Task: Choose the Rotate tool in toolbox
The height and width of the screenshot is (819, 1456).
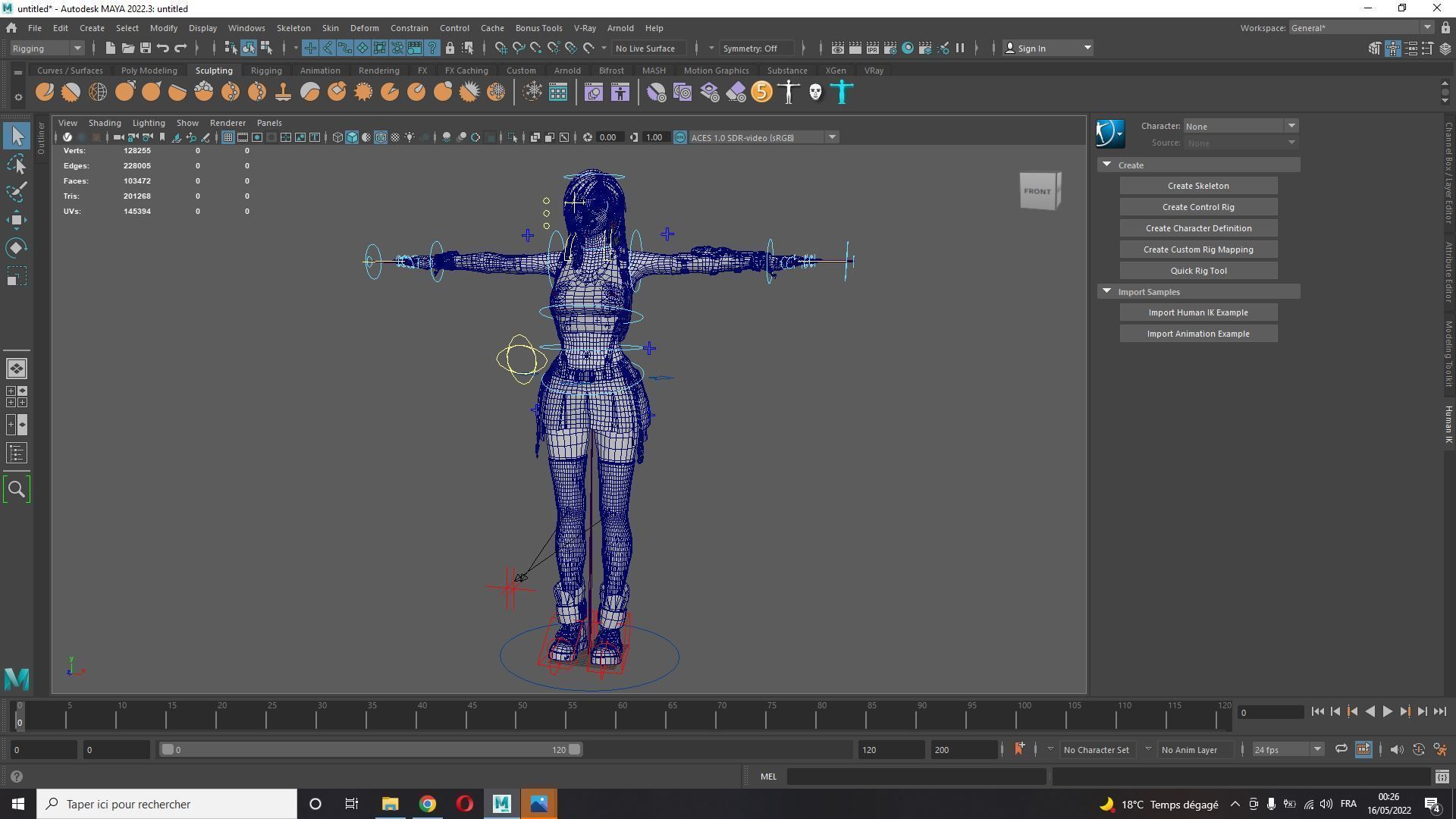Action: [17, 248]
